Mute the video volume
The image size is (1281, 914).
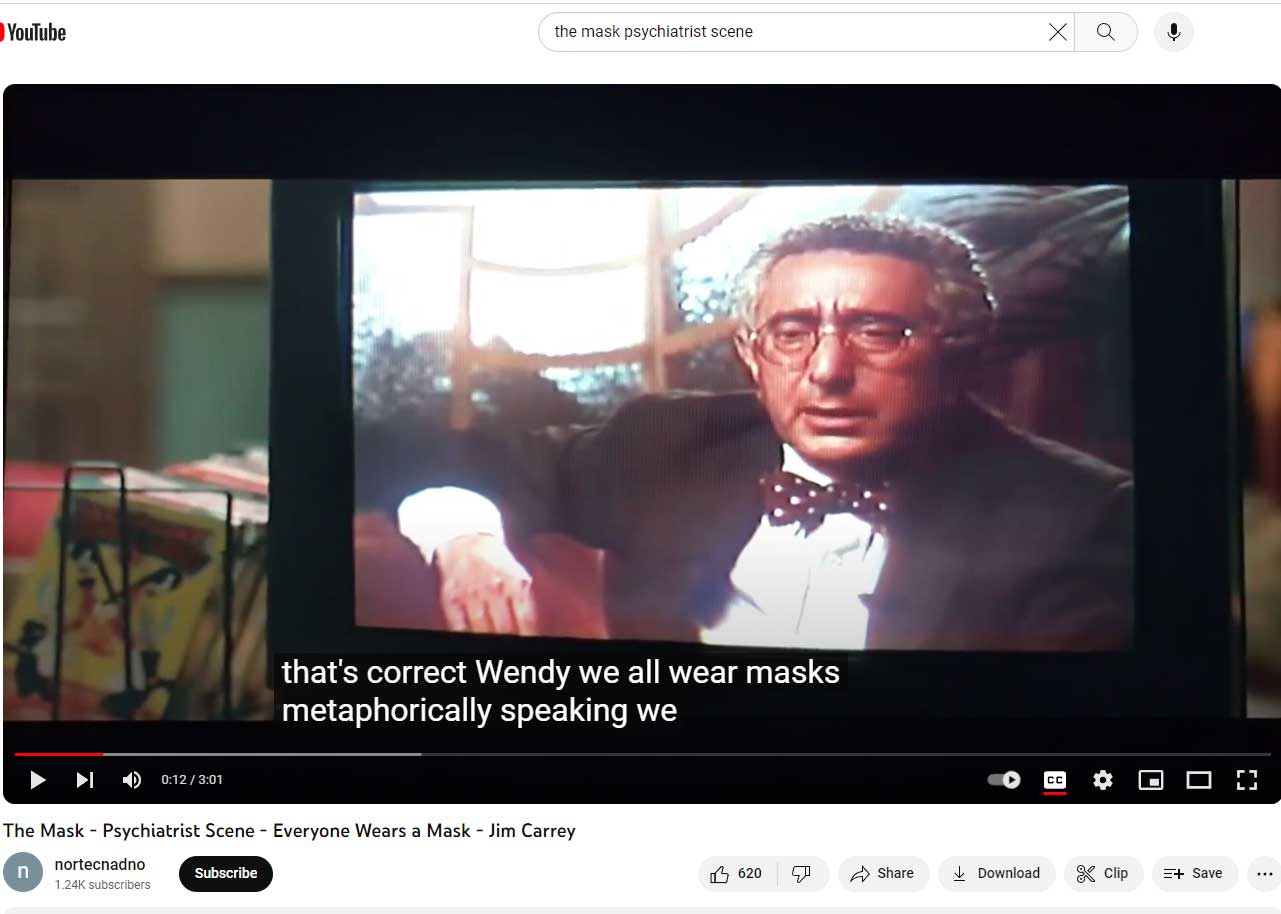click(131, 780)
